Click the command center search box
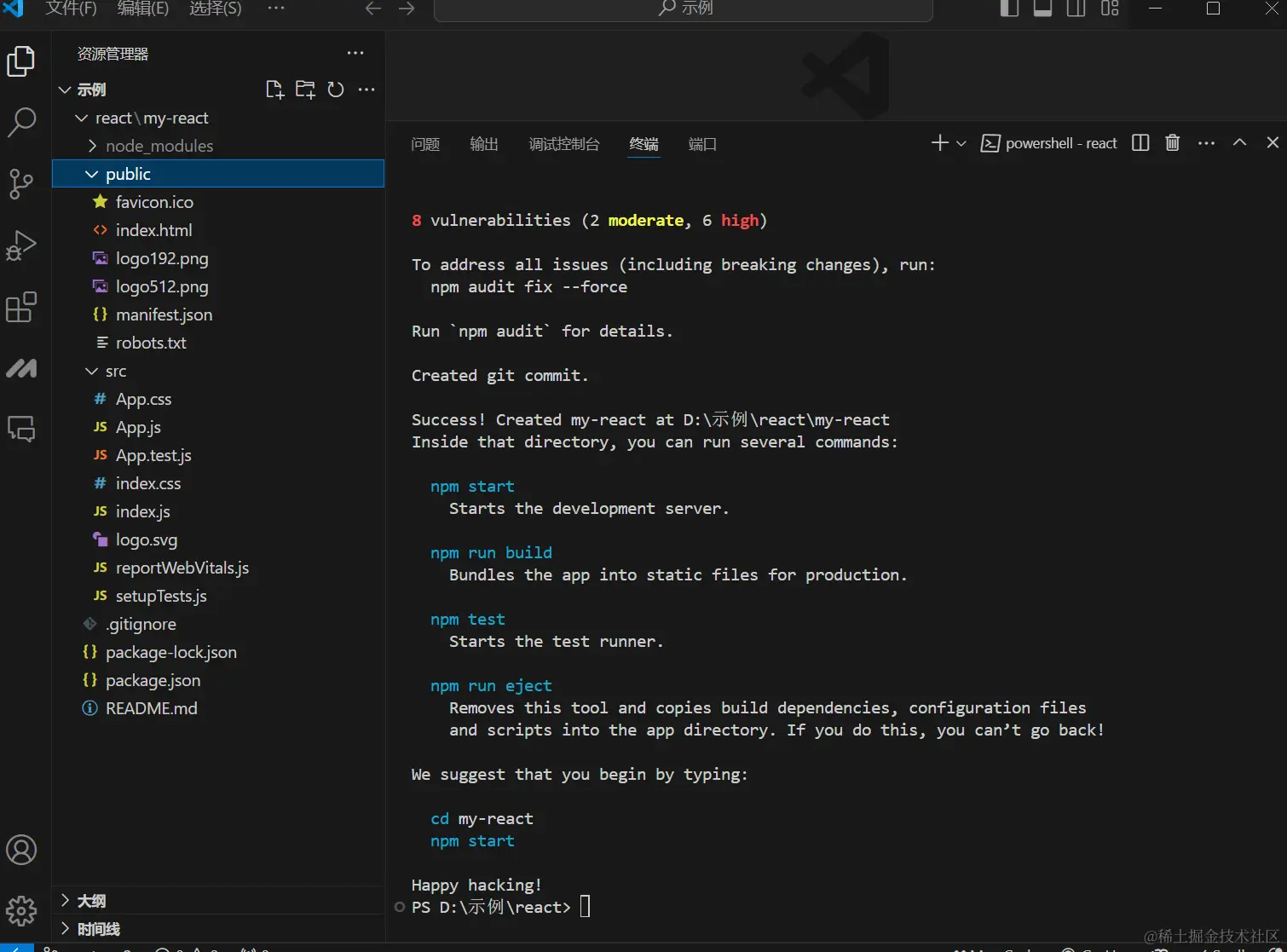Image resolution: width=1287 pixels, height=952 pixels. (684, 9)
